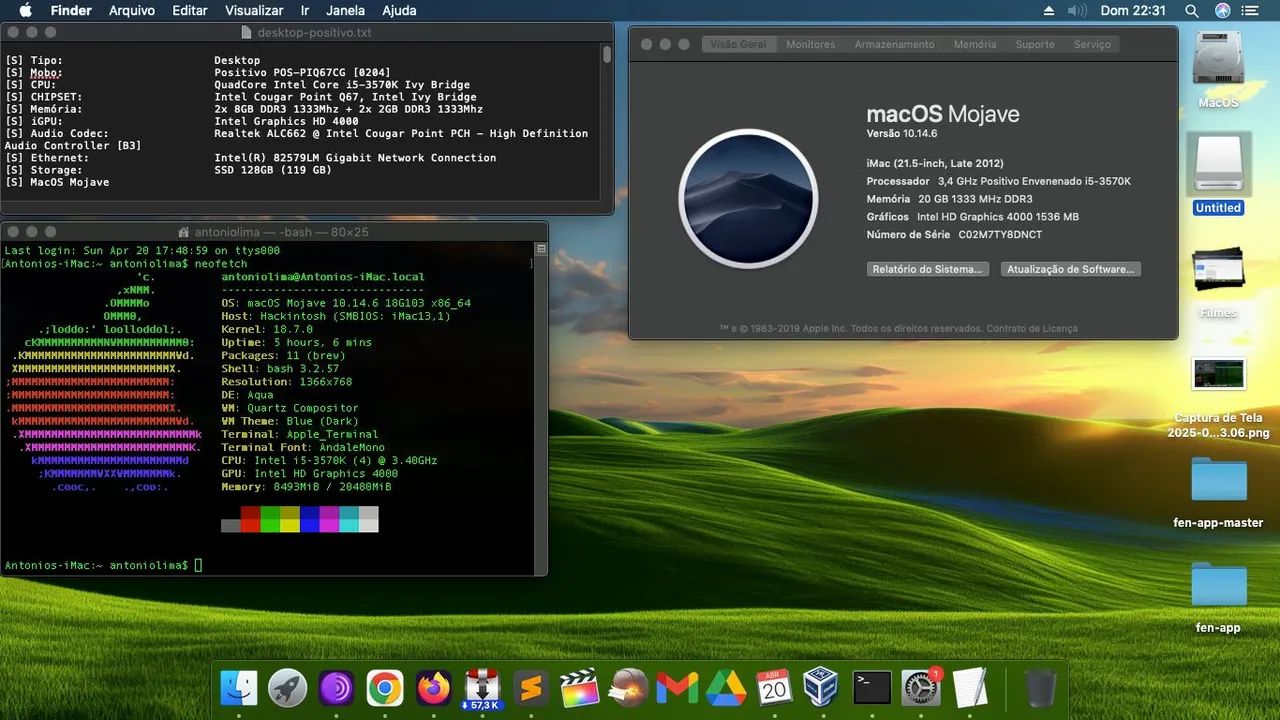Open Gmail in the Dock
Image resolution: width=1280 pixels, height=720 pixels.
[677, 688]
